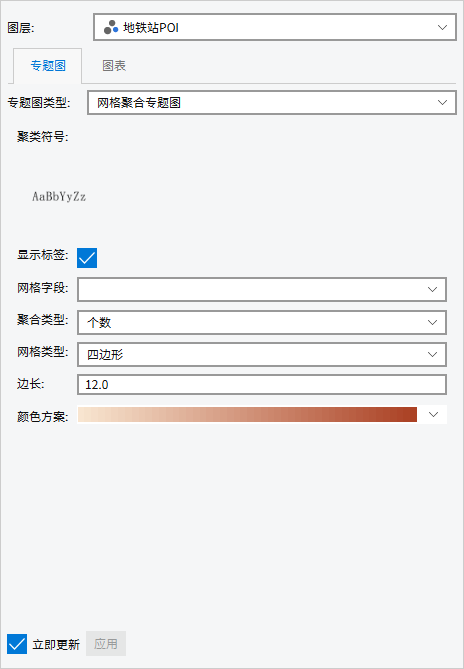464x669 pixels.
Task: Uncheck the 显示标签 checkbox
Action: (87, 258)
